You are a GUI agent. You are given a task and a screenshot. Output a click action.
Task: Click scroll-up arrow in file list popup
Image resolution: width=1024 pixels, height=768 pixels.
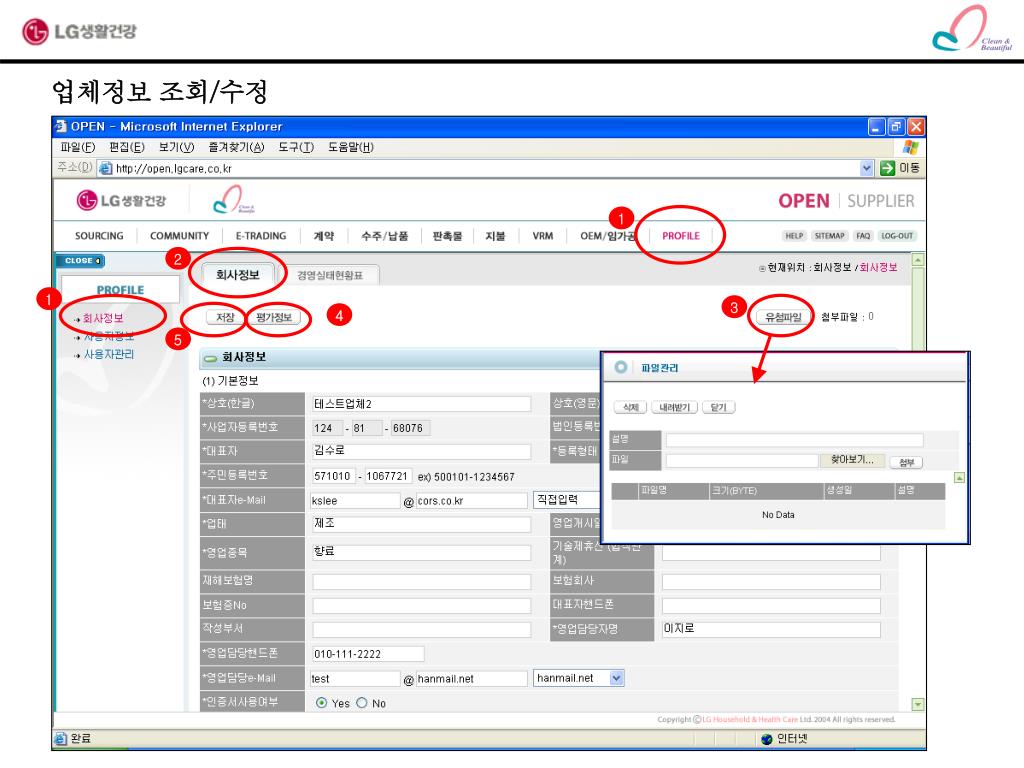coord(959,478)
